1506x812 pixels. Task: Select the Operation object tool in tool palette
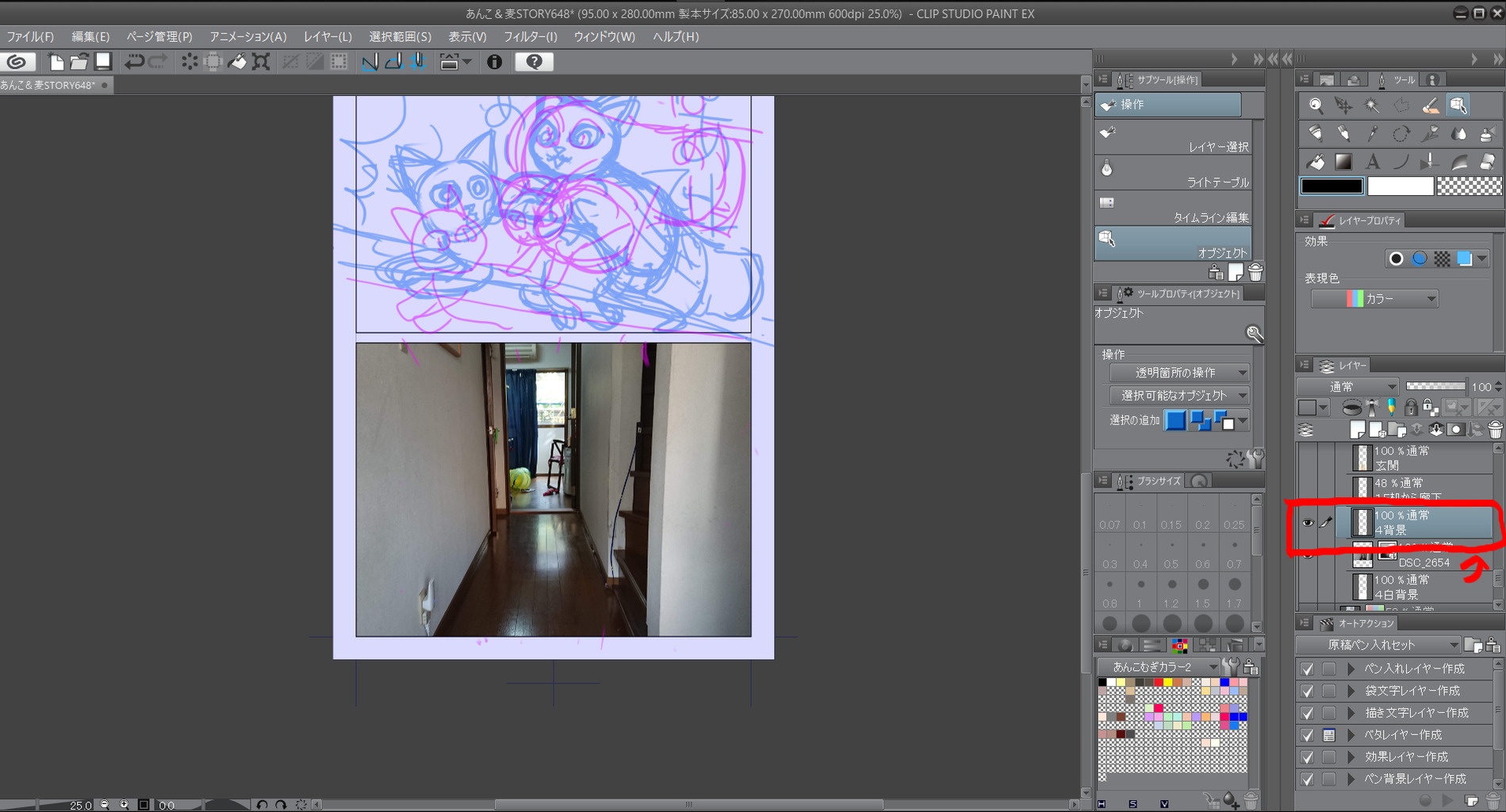[x=1458, y=105]
